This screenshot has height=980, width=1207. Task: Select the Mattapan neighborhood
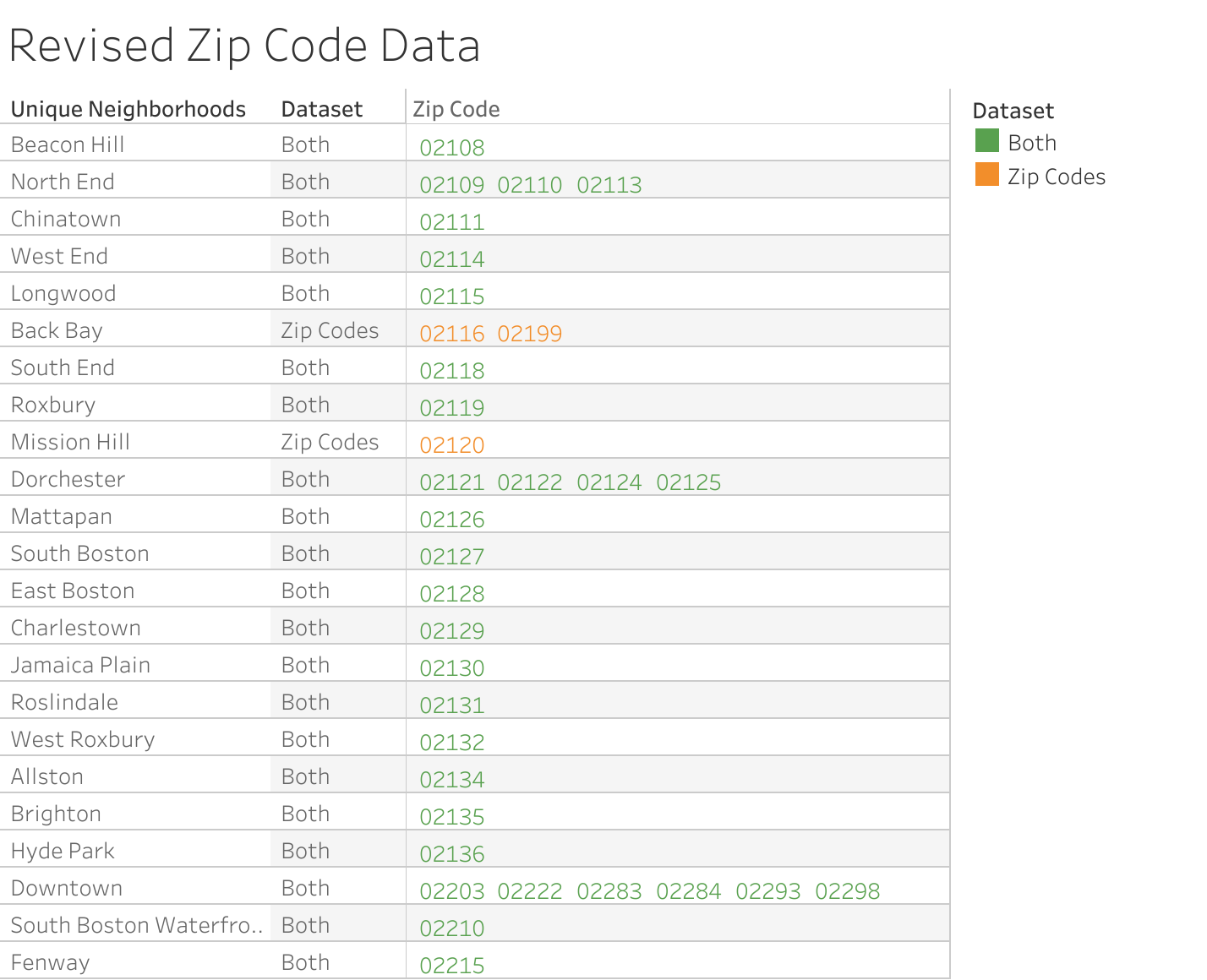click(x=62, y=516)
